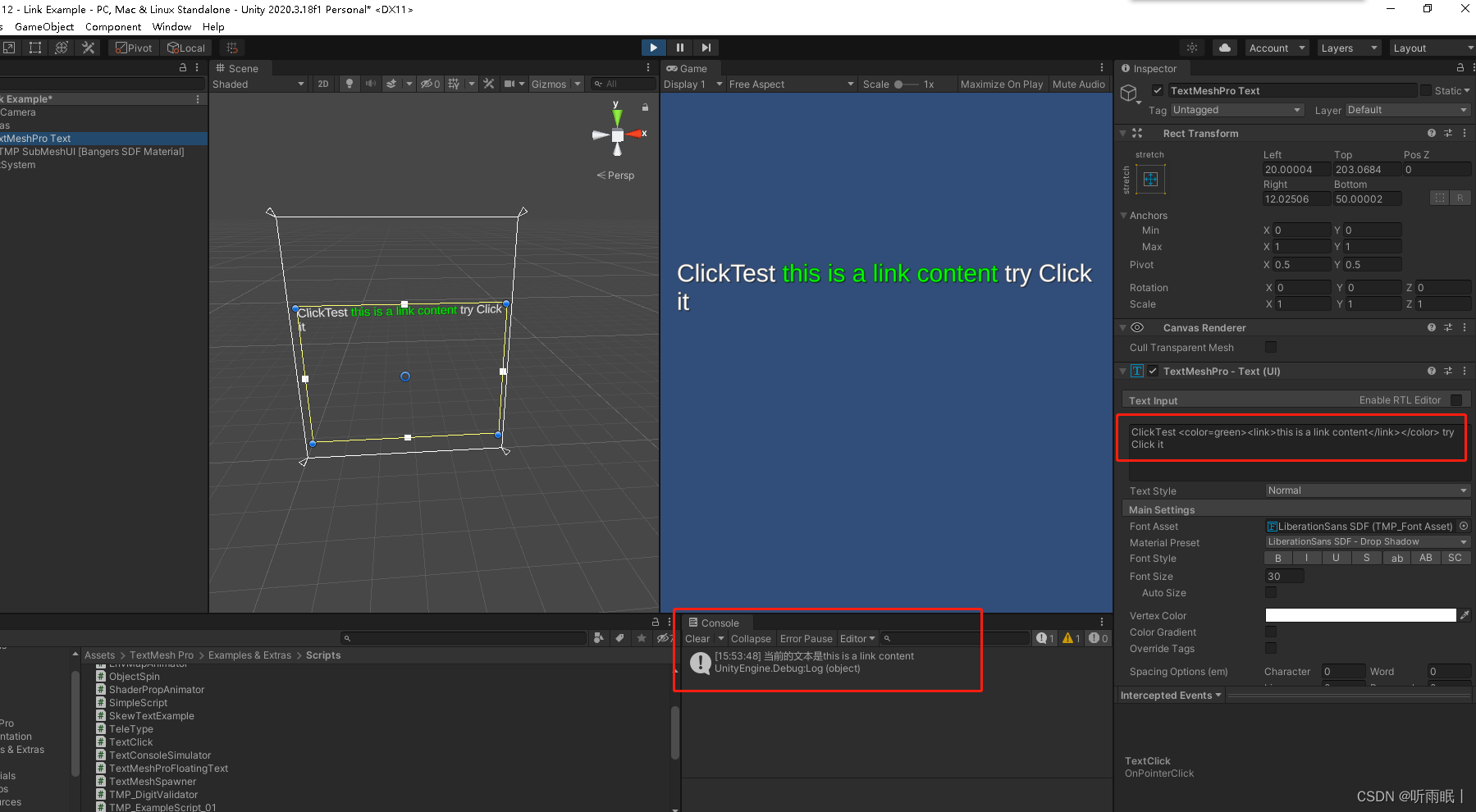Toggle scene audio speaker icon
The image size is (1476, 812).
coord(371,84)
